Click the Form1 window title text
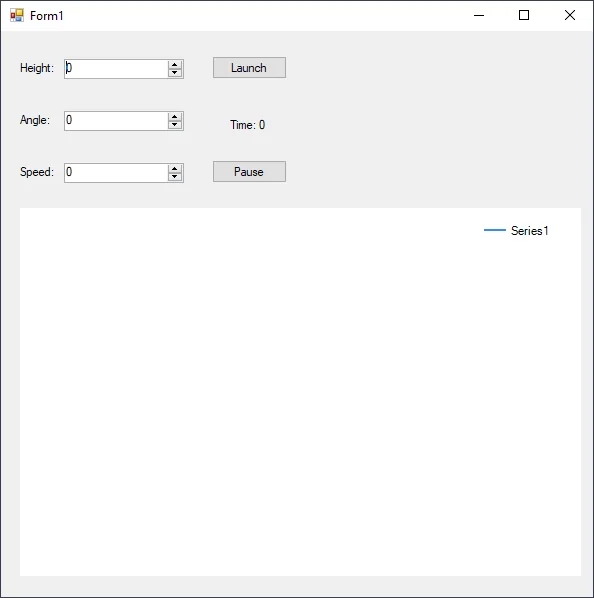The image size is (594, 598). coord(47,16)
